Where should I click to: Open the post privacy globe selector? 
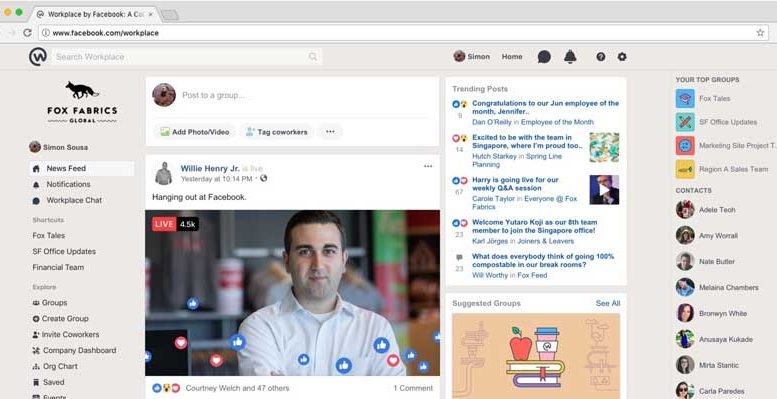point(264,178)
